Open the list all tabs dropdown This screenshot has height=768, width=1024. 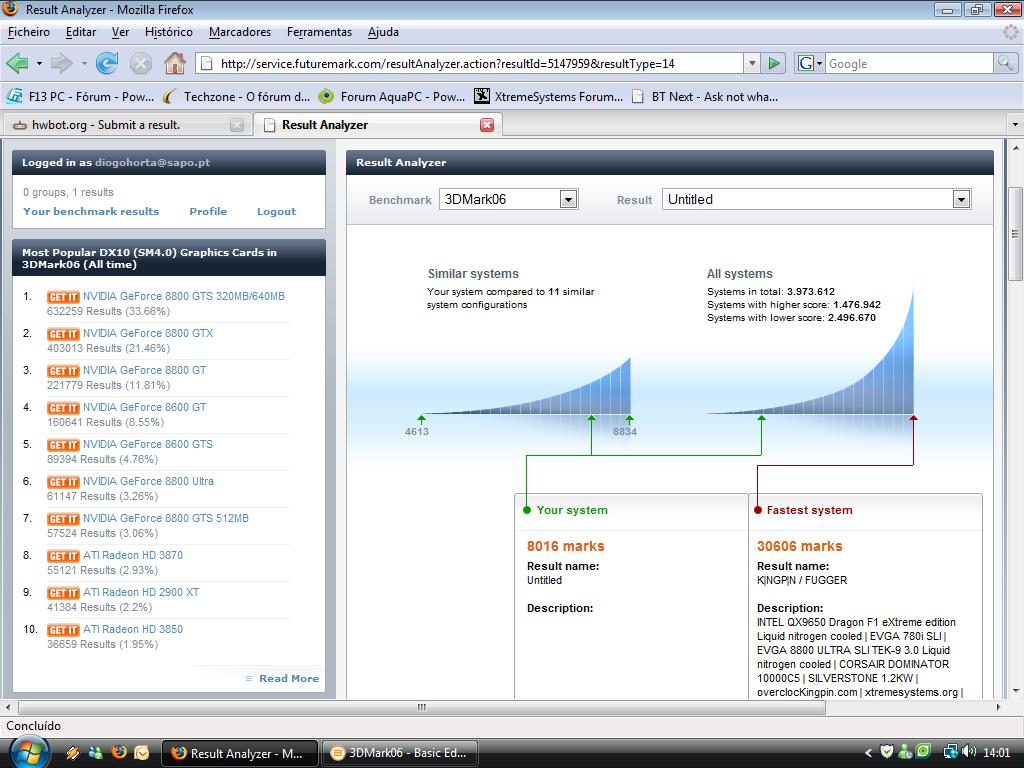click(1015, 124)
